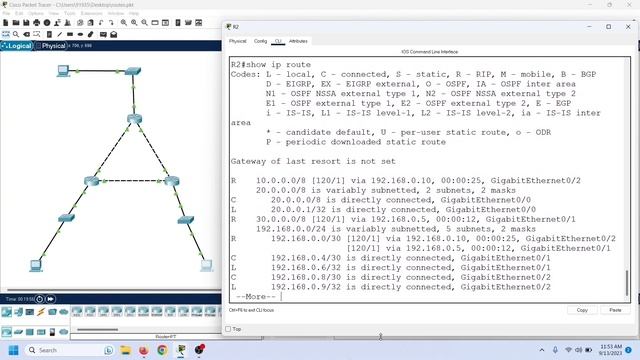Click the taskbar Search box
Viewport: 640px width, 360px height.
(69, 350)
